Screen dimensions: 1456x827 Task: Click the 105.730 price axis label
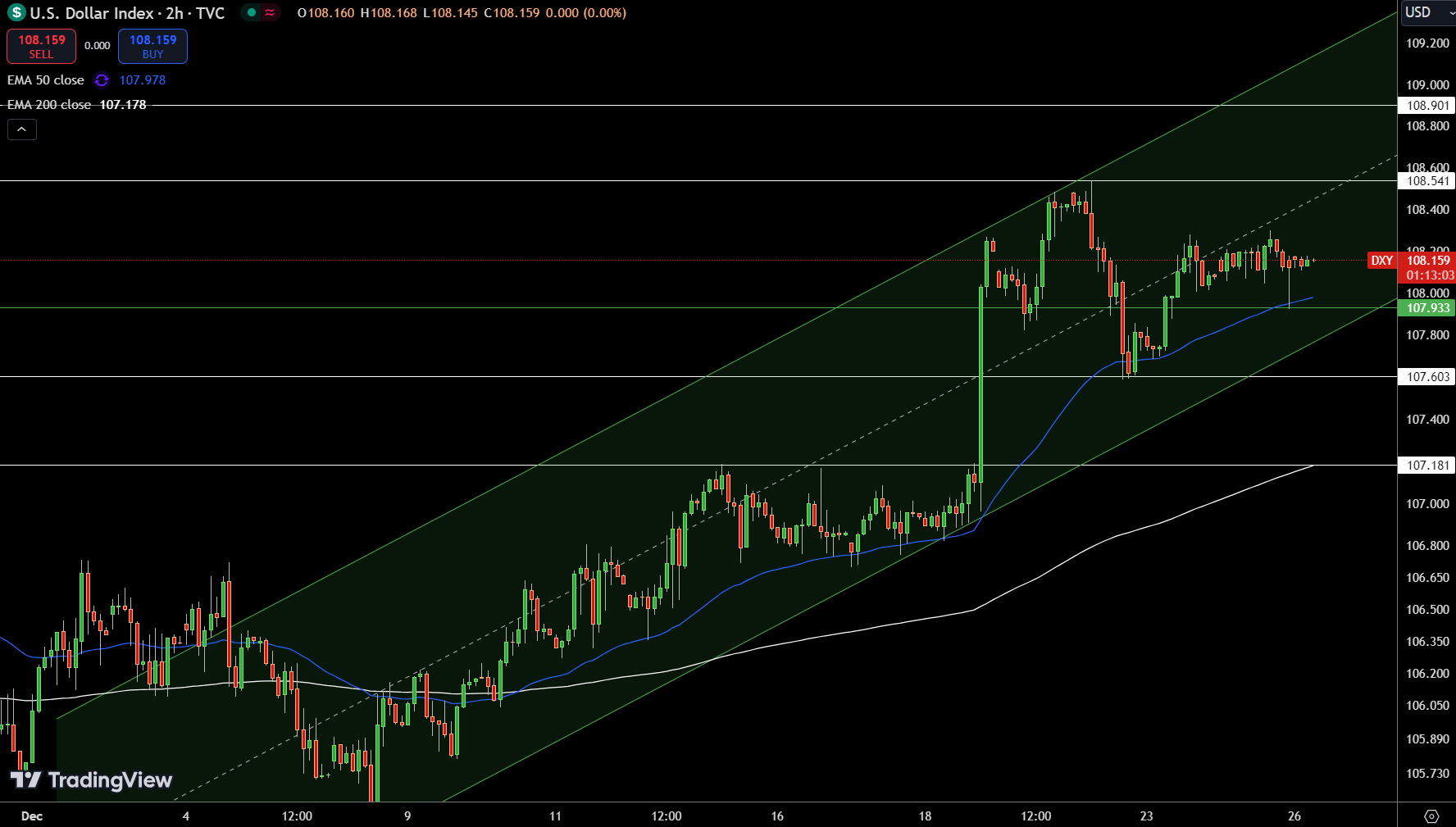[x=1427, y=774]
